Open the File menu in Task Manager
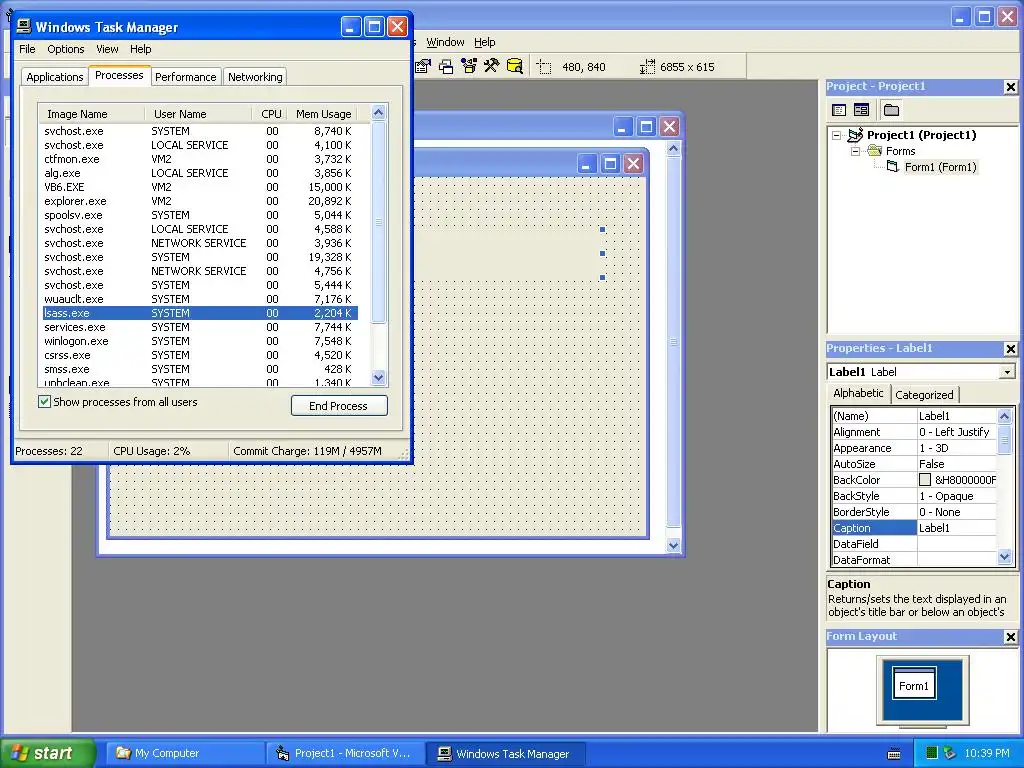 (x=27, y=49)
